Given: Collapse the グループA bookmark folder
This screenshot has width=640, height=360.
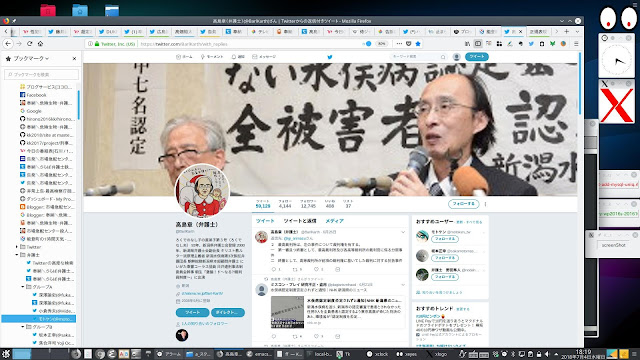Looking at the screenshot, I should [x=23, y=287].
